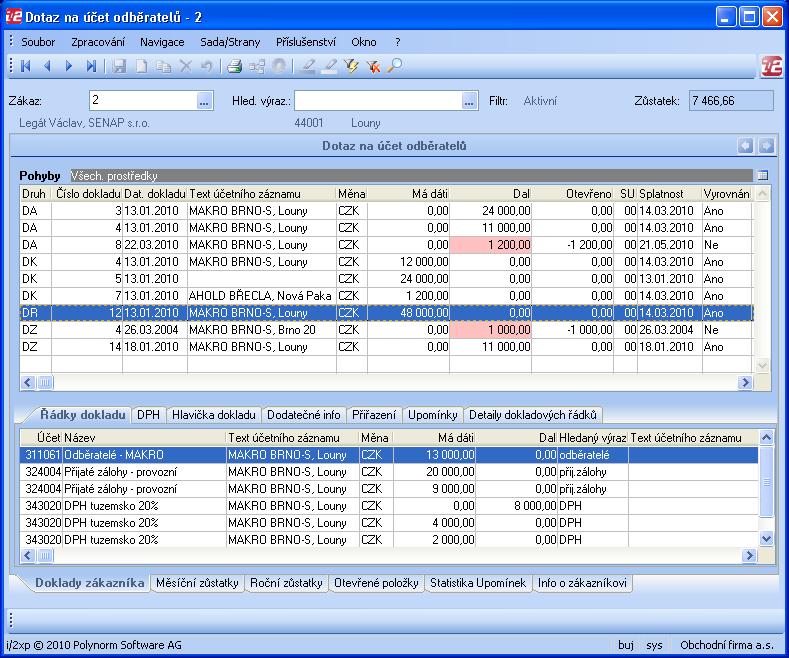Switch to Roční zůstatky tab

pos(286,583)
